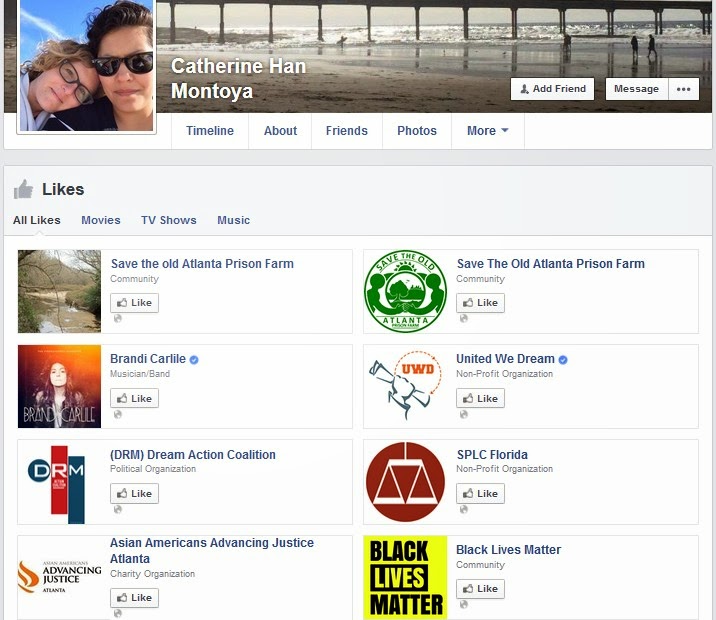Viewport: 716px width, 620px height.
Task: Click the verified badge next to Brandi Carlile
Action: point(194,360)
